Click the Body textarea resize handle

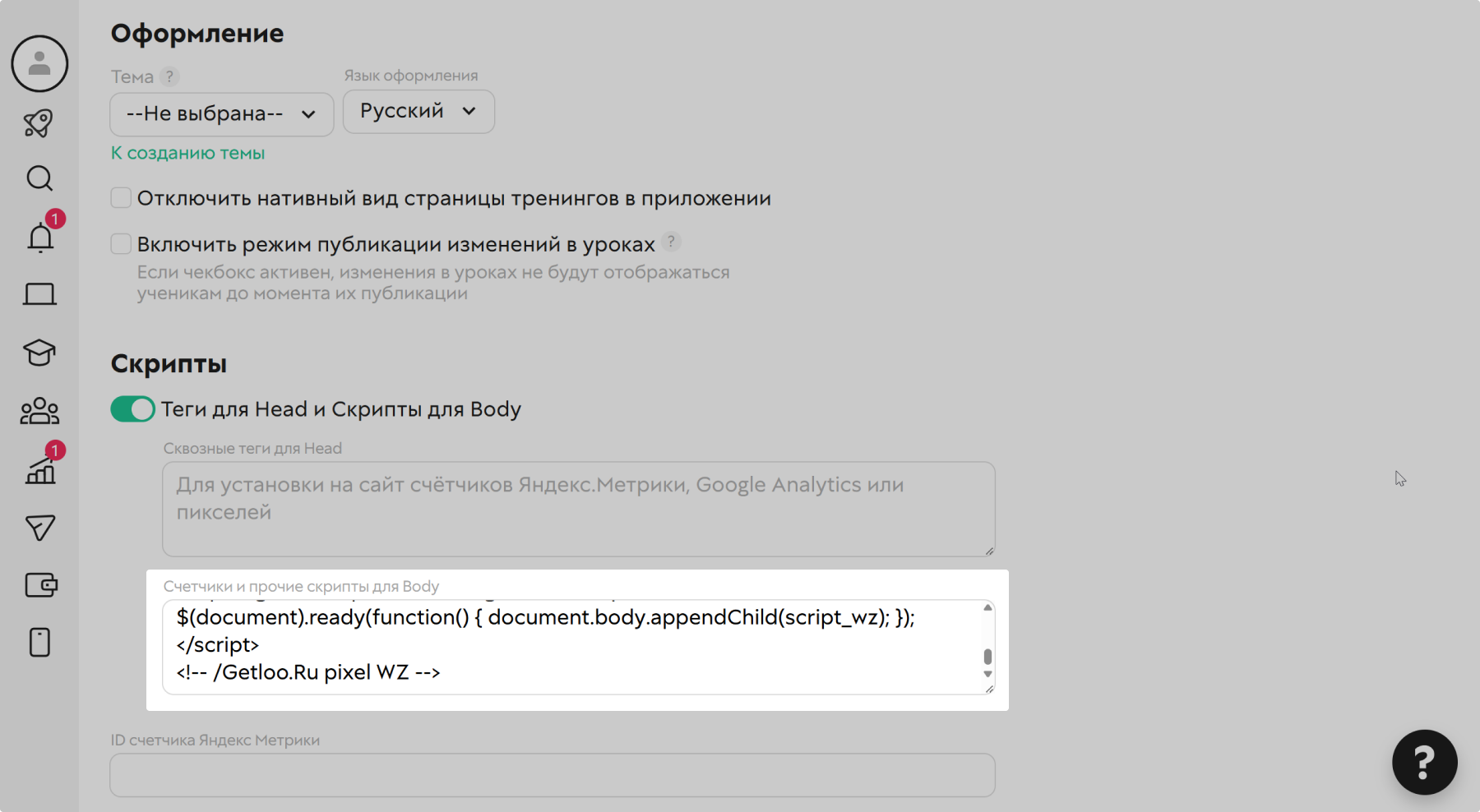[x=989, y=689]
